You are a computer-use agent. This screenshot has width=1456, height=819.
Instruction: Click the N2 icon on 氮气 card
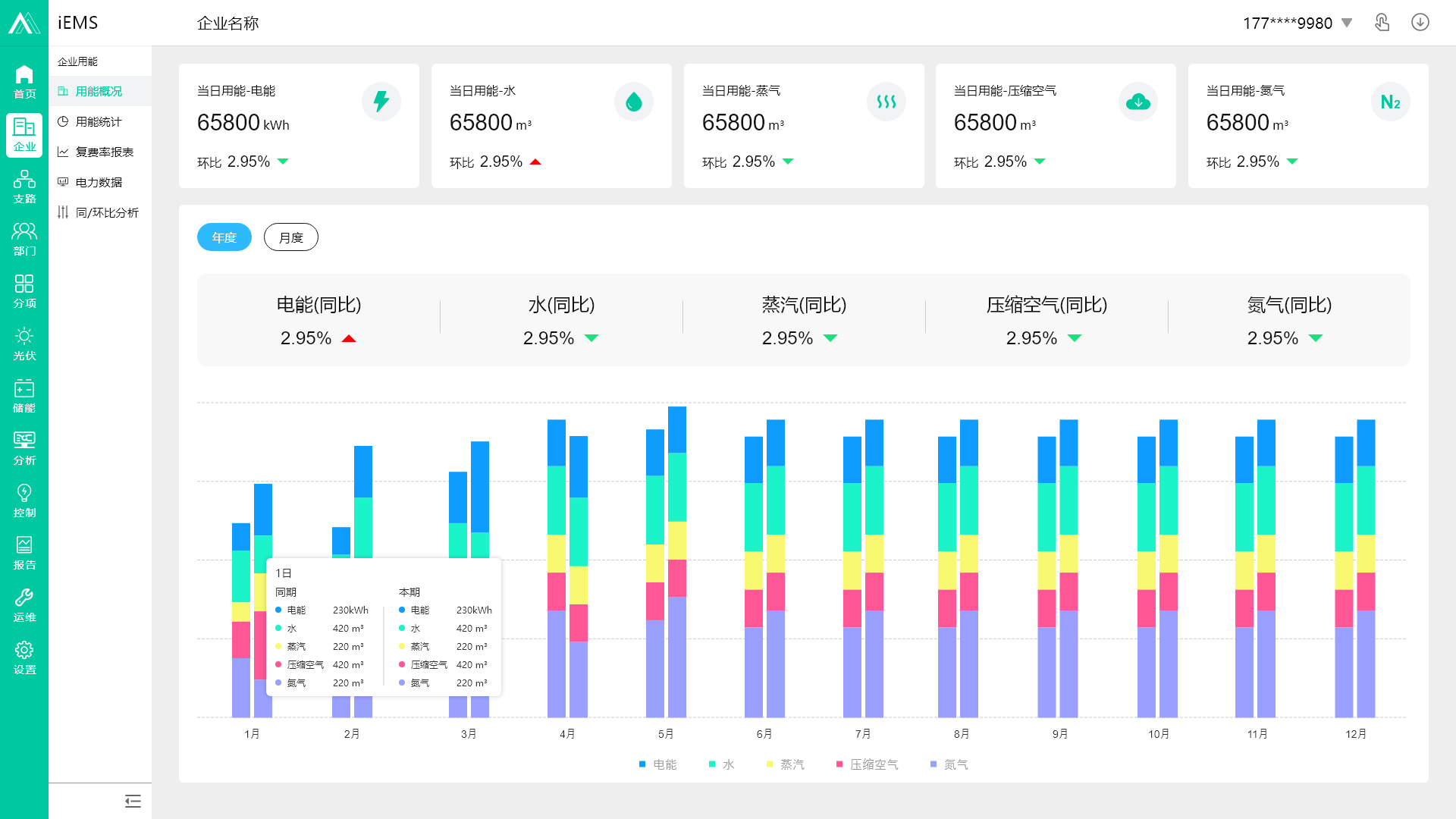pos(1391,102)
